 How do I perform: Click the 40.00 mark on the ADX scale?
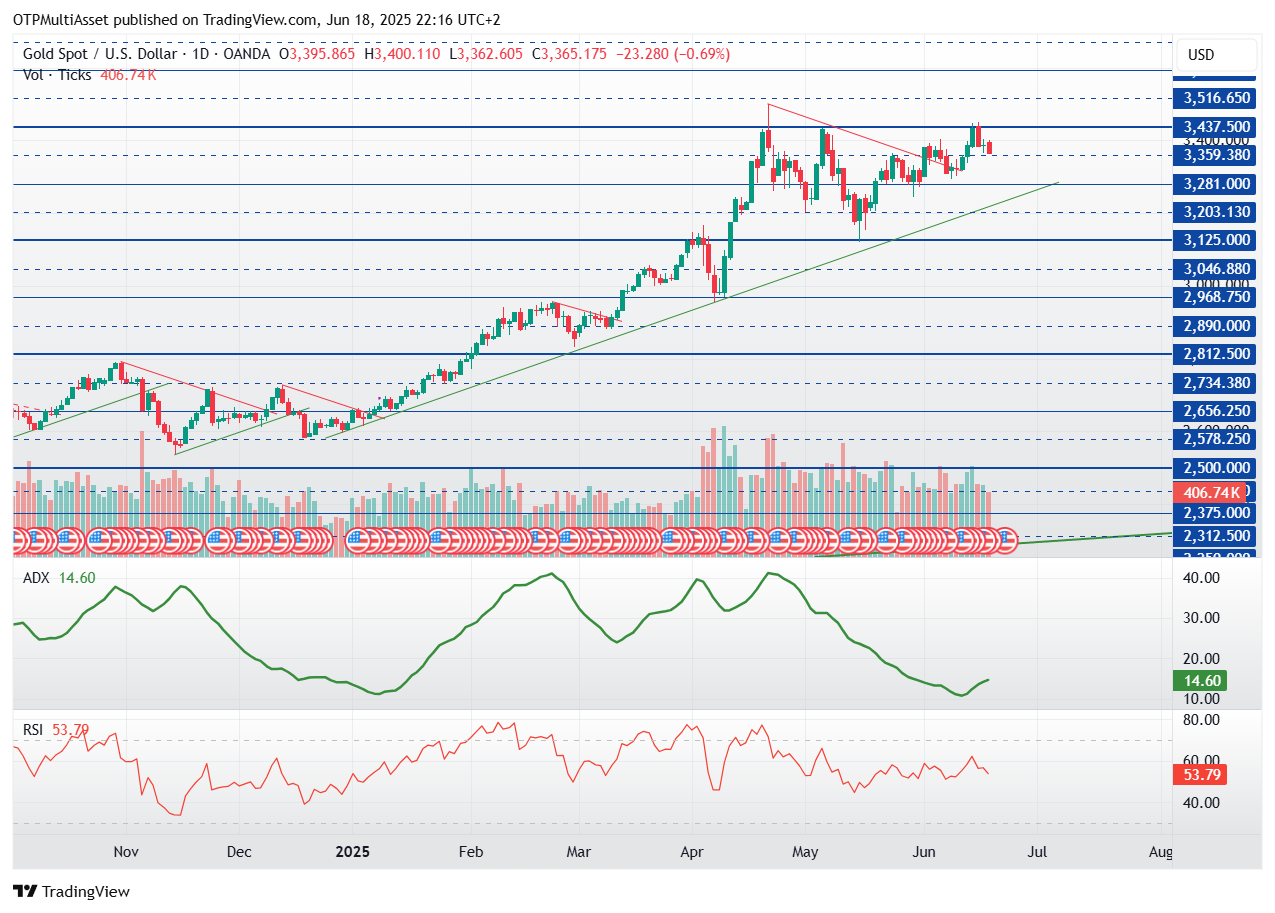pos(1202,578)
